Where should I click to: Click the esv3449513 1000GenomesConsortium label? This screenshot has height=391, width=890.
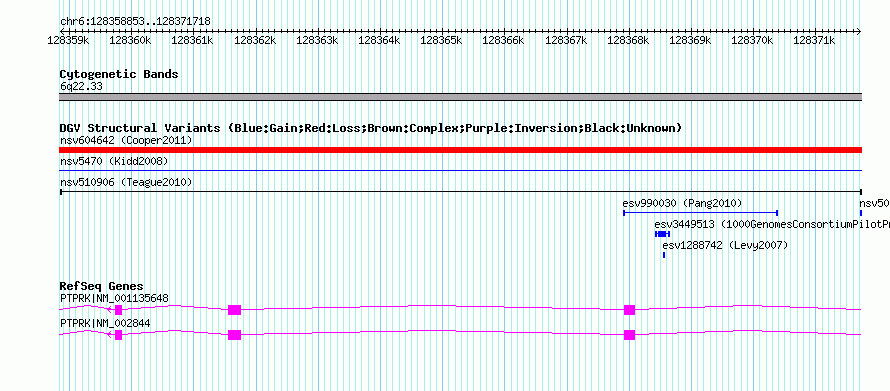(x=772, y=224)
